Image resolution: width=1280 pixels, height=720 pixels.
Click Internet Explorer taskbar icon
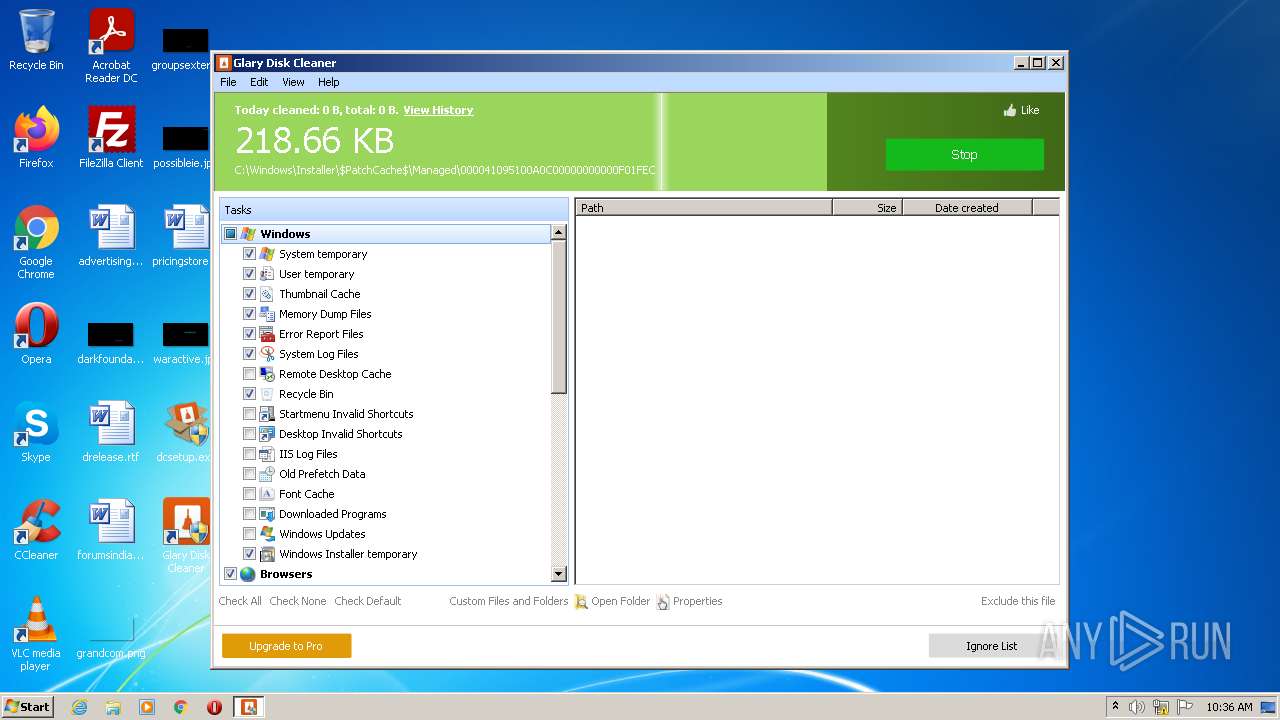tap(80, 707)
